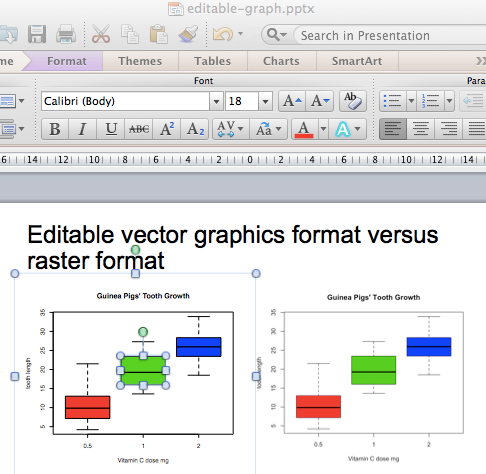The width and height of the screenshot is (486, 474).
Task: Click the Save floppy disk icon
Action: click(37, 34)
